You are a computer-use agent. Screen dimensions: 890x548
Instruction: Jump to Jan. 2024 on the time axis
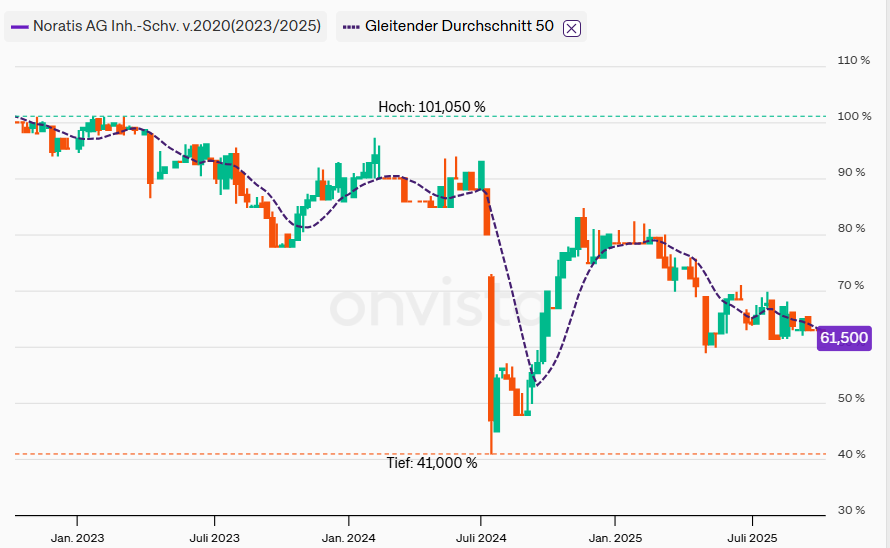[348, 537]
